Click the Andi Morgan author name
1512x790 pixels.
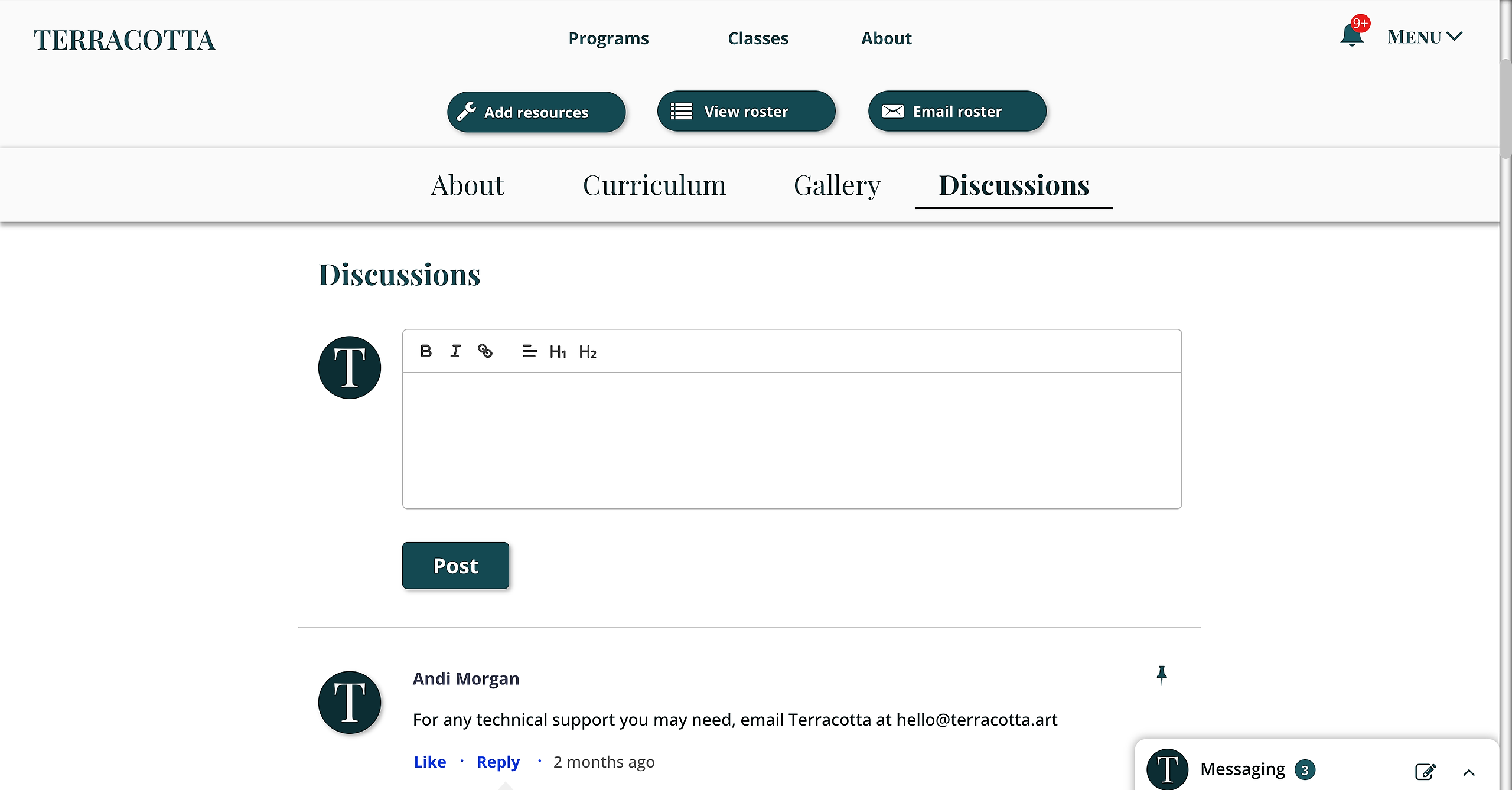tap(465, 678)
